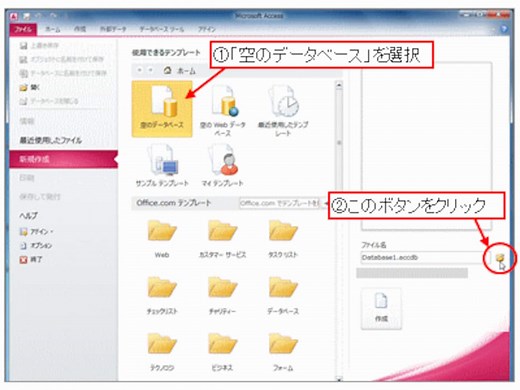Open the Web template folder
520x390 pixels.
162,239
